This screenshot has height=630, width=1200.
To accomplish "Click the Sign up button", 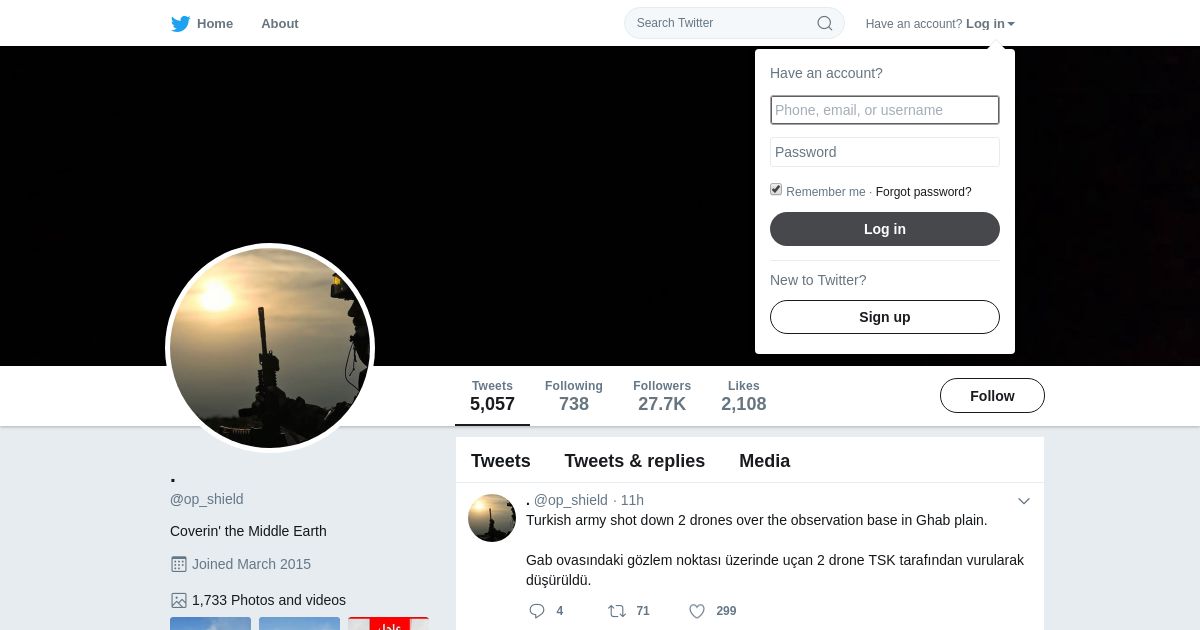I will tap(885, 317).
